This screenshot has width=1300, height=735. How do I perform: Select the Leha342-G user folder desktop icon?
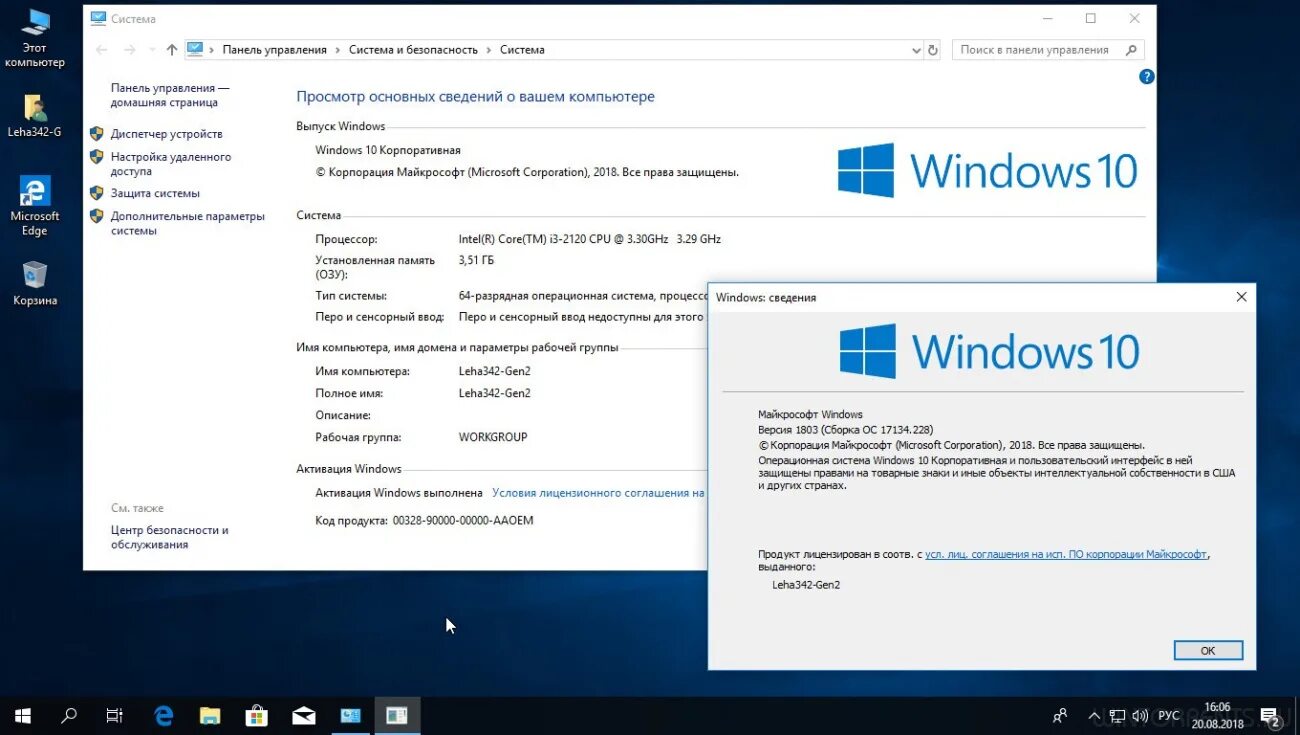click(x=35, y=116)
